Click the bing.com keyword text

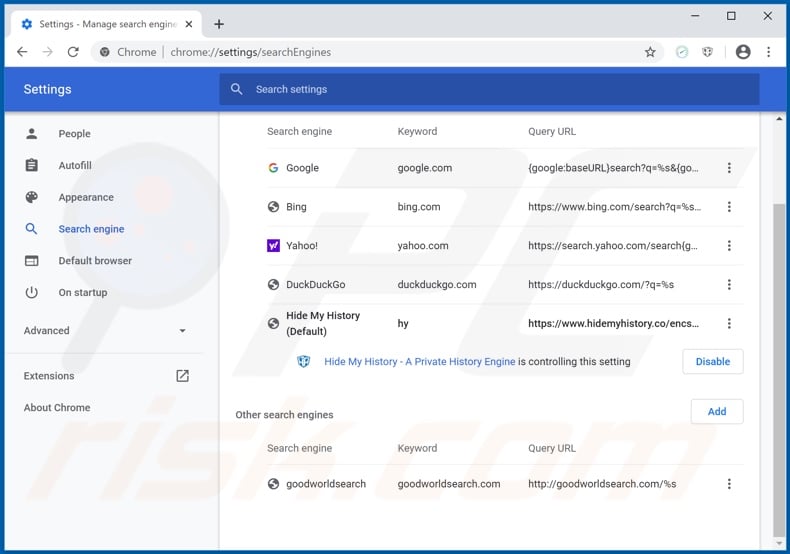pos(419,206)
